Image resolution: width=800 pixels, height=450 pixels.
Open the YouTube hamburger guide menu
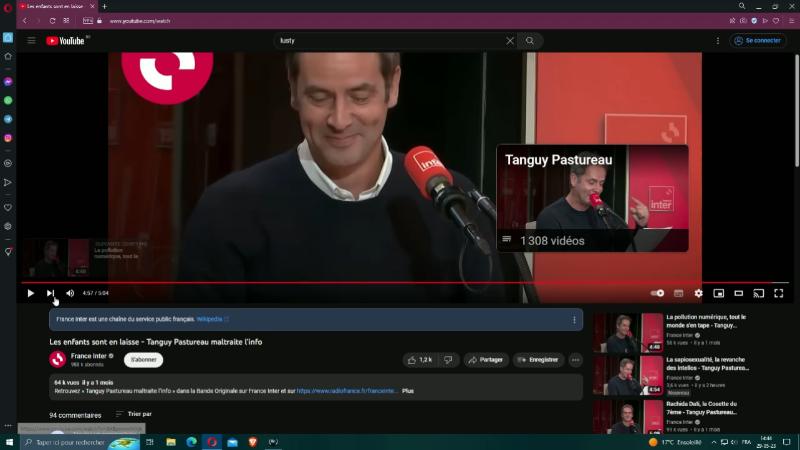click(x=31, y=41)
